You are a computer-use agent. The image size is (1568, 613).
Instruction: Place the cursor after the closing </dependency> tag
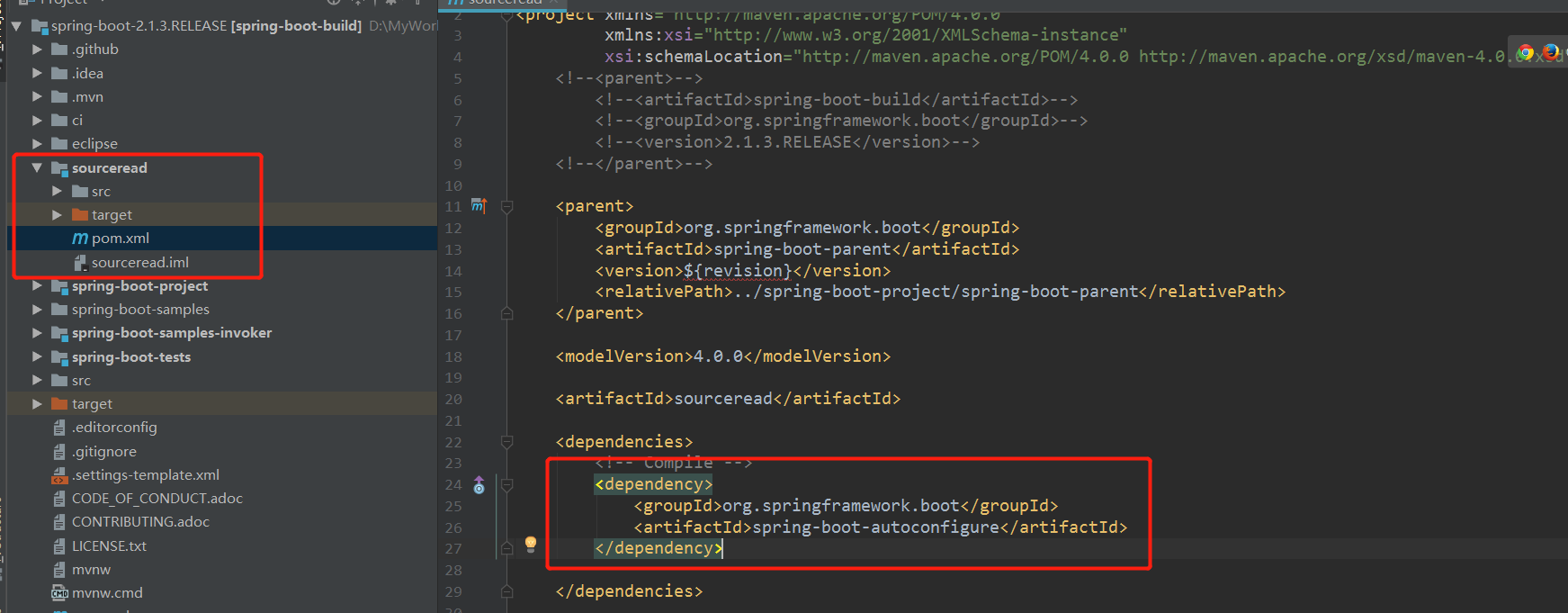722,548
